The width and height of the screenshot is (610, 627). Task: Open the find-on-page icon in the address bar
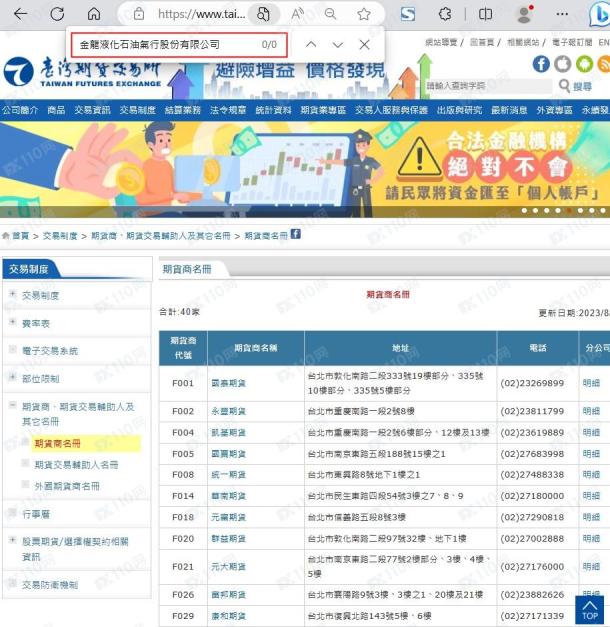click(263, 14)
